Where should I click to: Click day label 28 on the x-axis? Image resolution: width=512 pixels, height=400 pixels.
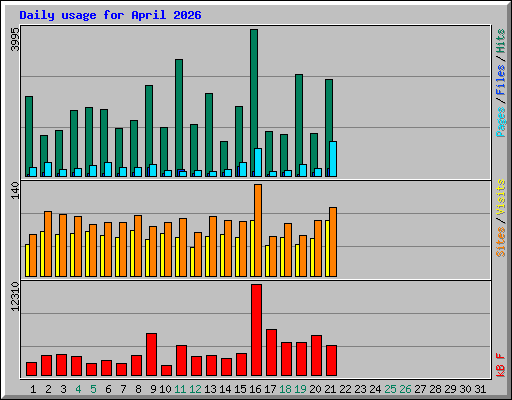(435, 389)
